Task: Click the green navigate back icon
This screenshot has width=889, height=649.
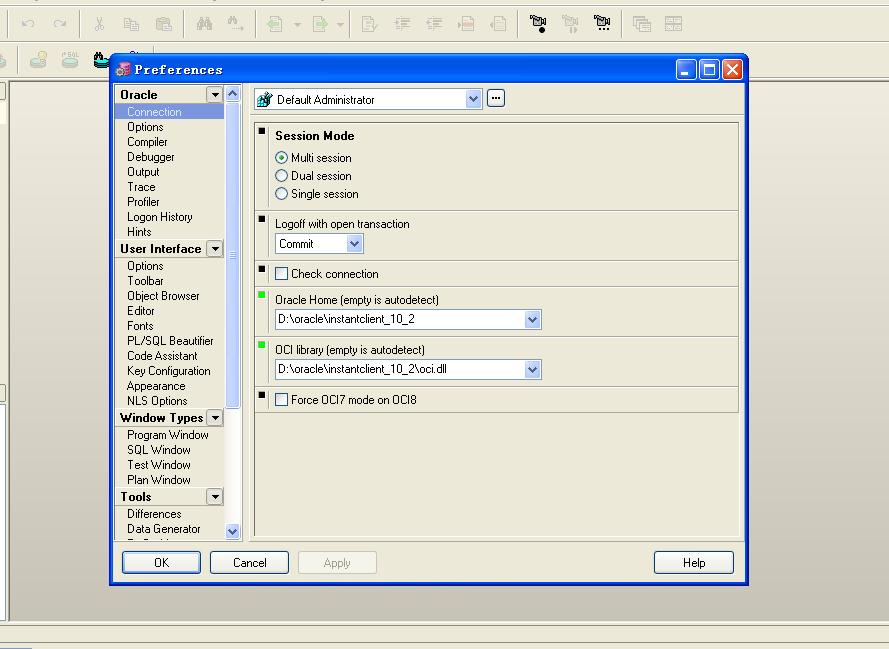Action: point(275,24)
